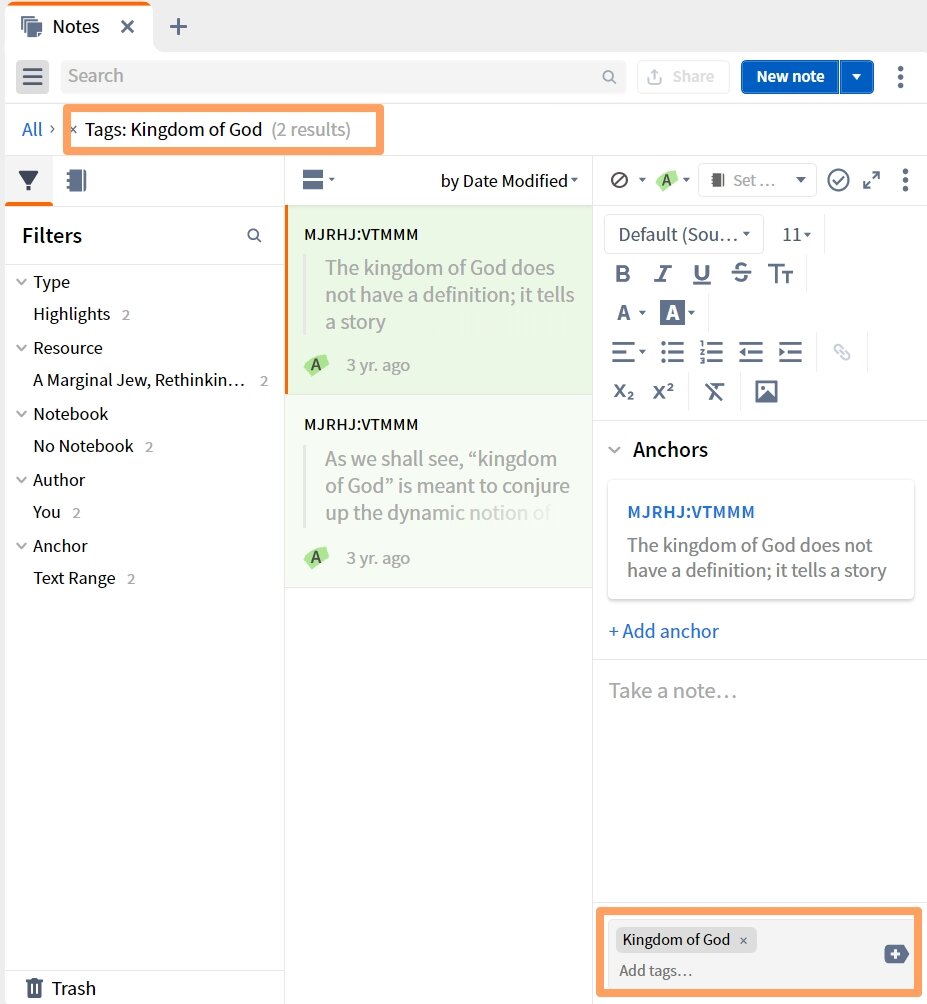Filter by No Notebook
The image size is (927, 1004).
93,446
